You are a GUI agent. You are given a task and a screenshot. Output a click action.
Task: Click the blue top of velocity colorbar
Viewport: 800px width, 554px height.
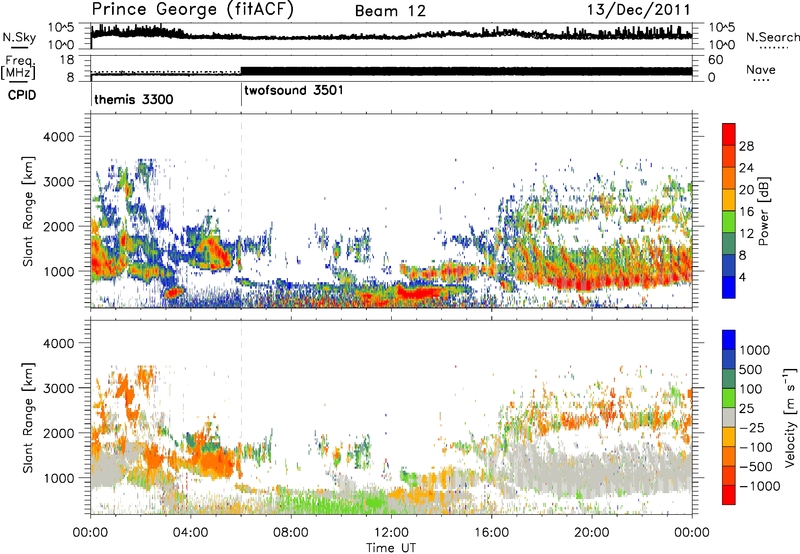729,340
